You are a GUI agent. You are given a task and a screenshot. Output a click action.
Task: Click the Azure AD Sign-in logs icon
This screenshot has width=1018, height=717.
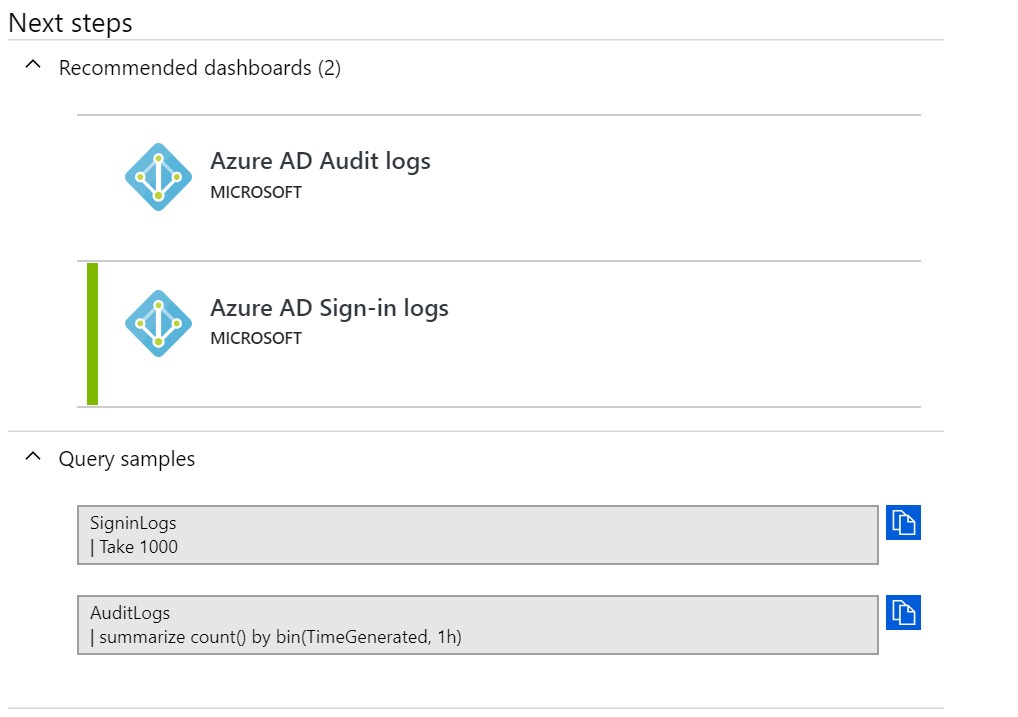click(158, 324)
